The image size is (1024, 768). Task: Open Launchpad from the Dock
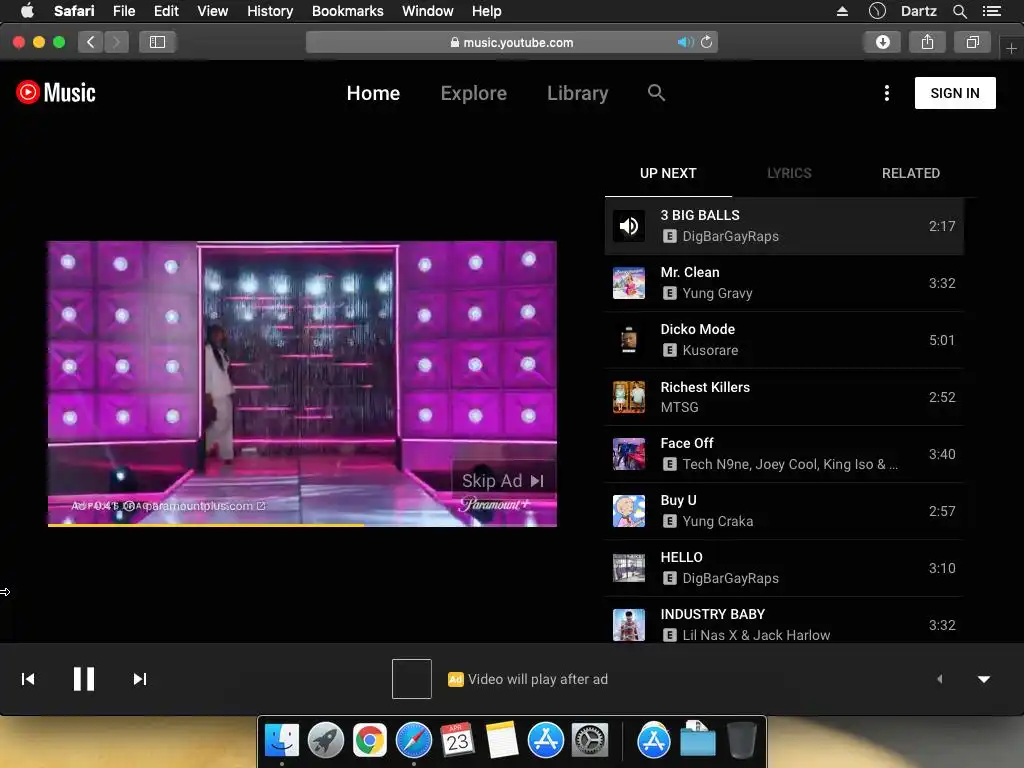pos(325,741)
